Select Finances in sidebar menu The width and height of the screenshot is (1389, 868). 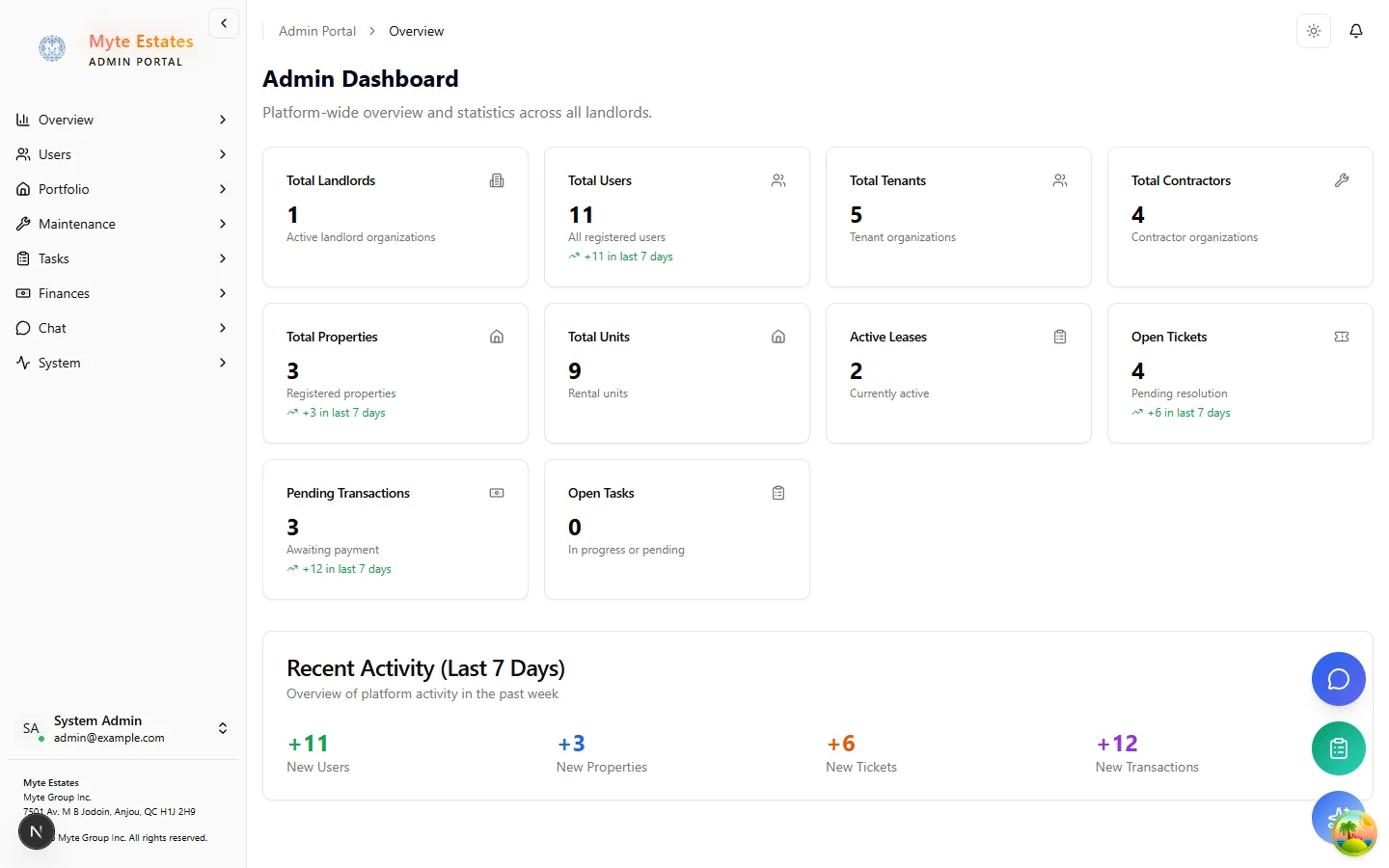click(123, 293)
